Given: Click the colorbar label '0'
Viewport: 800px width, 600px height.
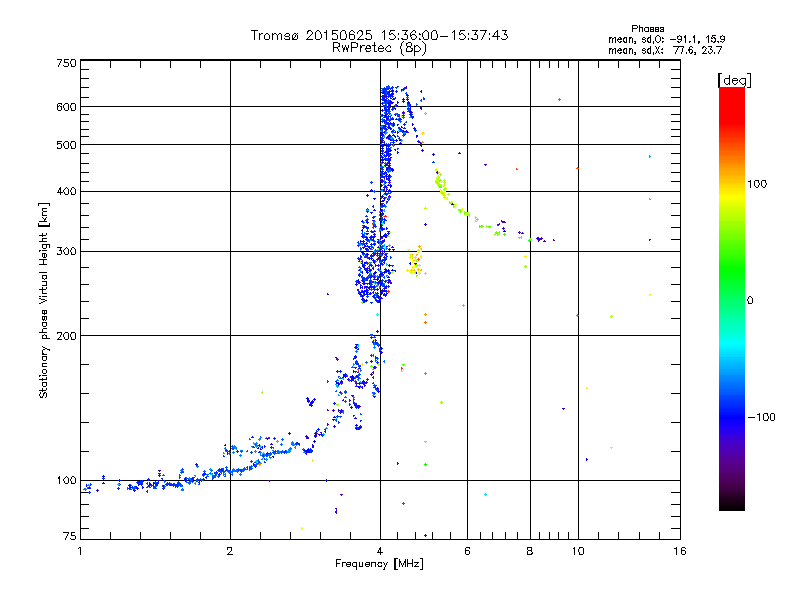Looking at the screenshot, I should click(749, 301).
